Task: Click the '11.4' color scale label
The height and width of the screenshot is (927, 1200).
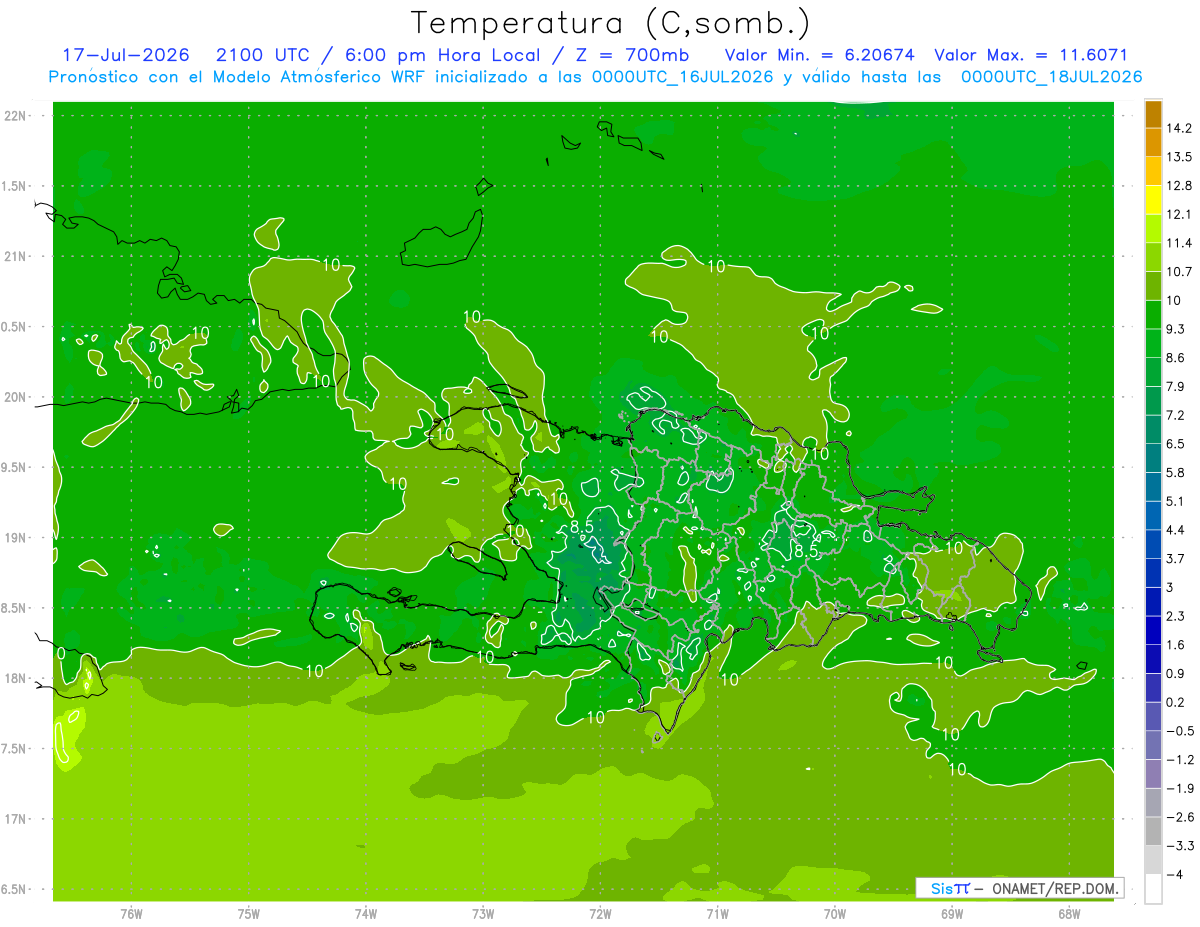Action: point(1181,243)
